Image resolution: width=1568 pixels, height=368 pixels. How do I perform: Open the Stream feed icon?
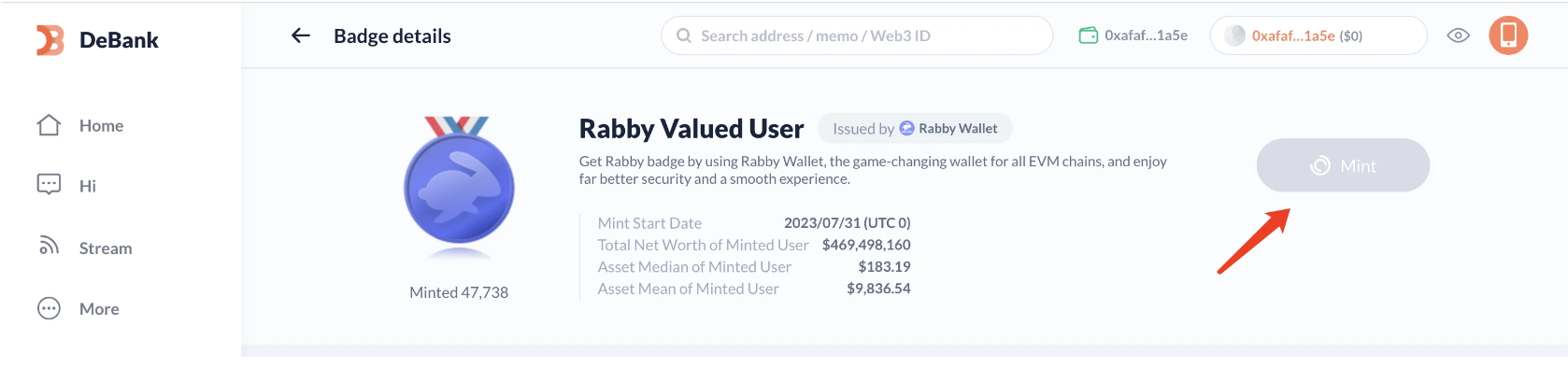click(x=49, y=247)
